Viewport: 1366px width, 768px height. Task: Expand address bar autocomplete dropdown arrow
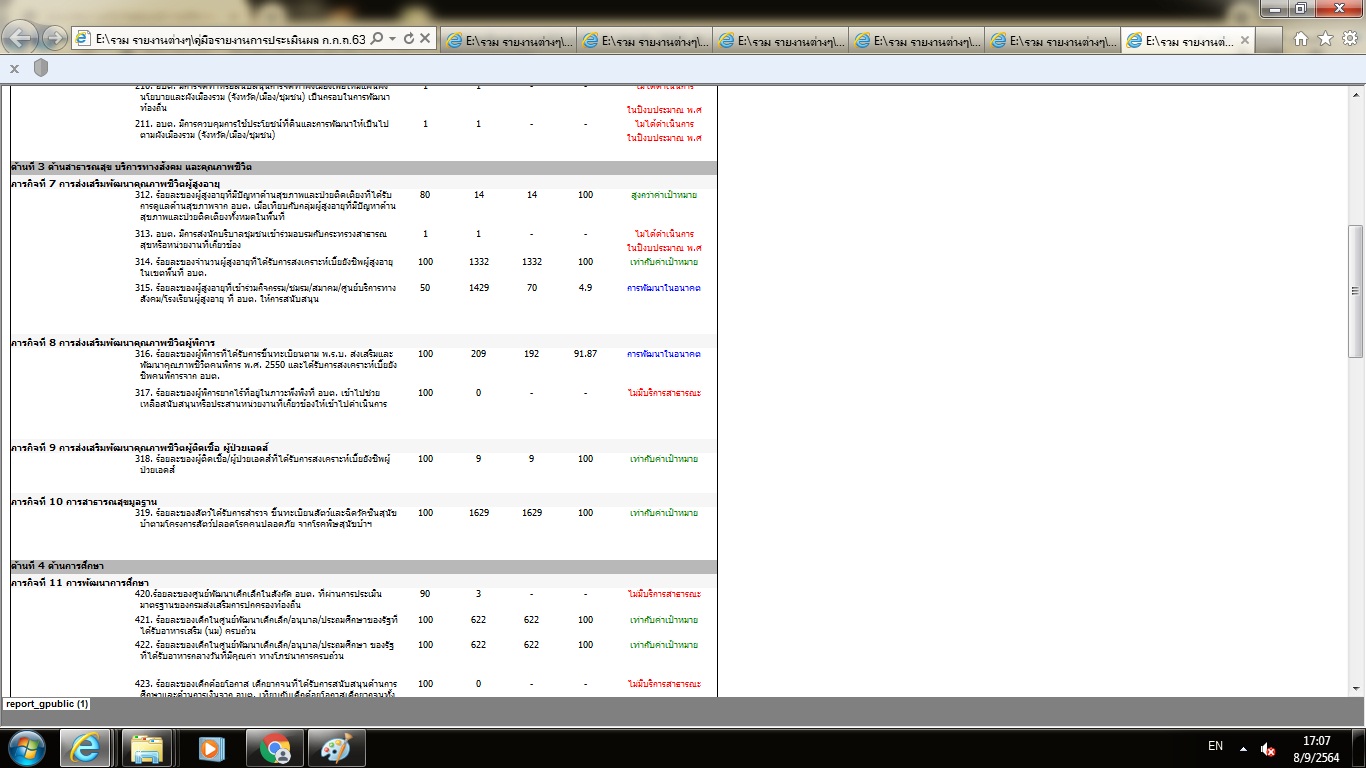[393, 39]
